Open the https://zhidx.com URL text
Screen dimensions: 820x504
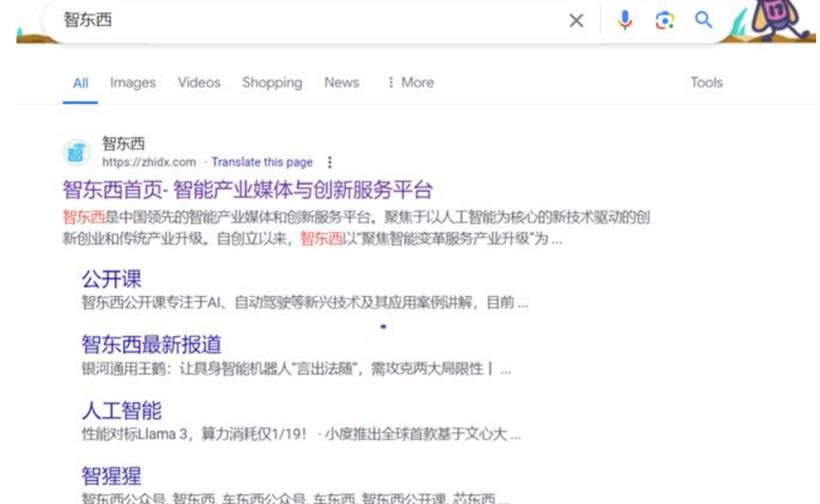[x=149, y=162]
